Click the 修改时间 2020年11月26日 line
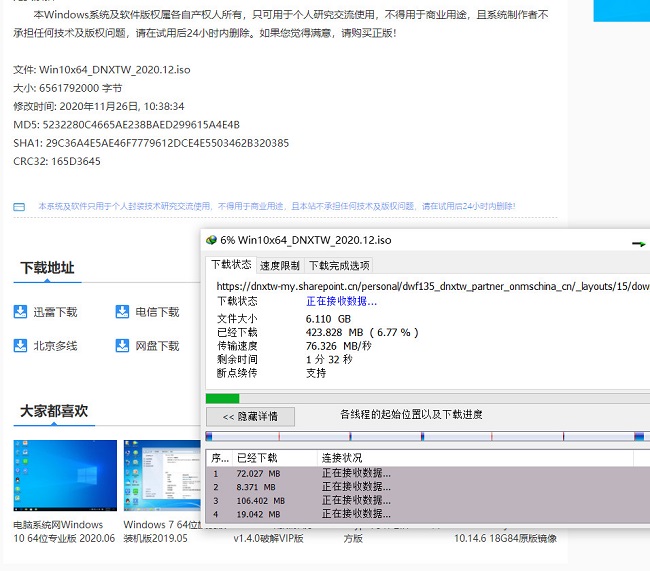650x571 pixels. (x=99, y=106)
